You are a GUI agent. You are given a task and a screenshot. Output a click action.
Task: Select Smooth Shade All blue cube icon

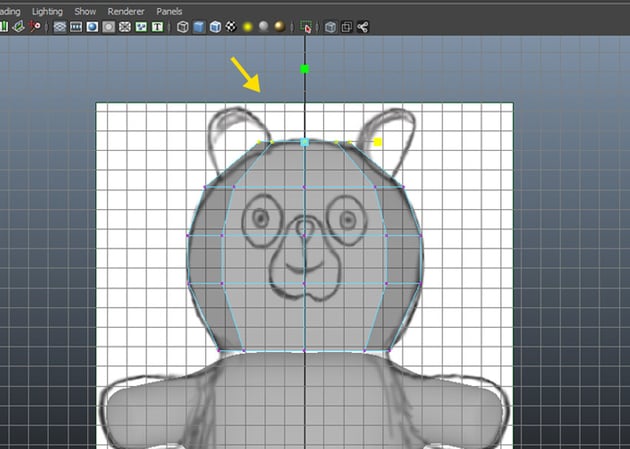[199, 27]
